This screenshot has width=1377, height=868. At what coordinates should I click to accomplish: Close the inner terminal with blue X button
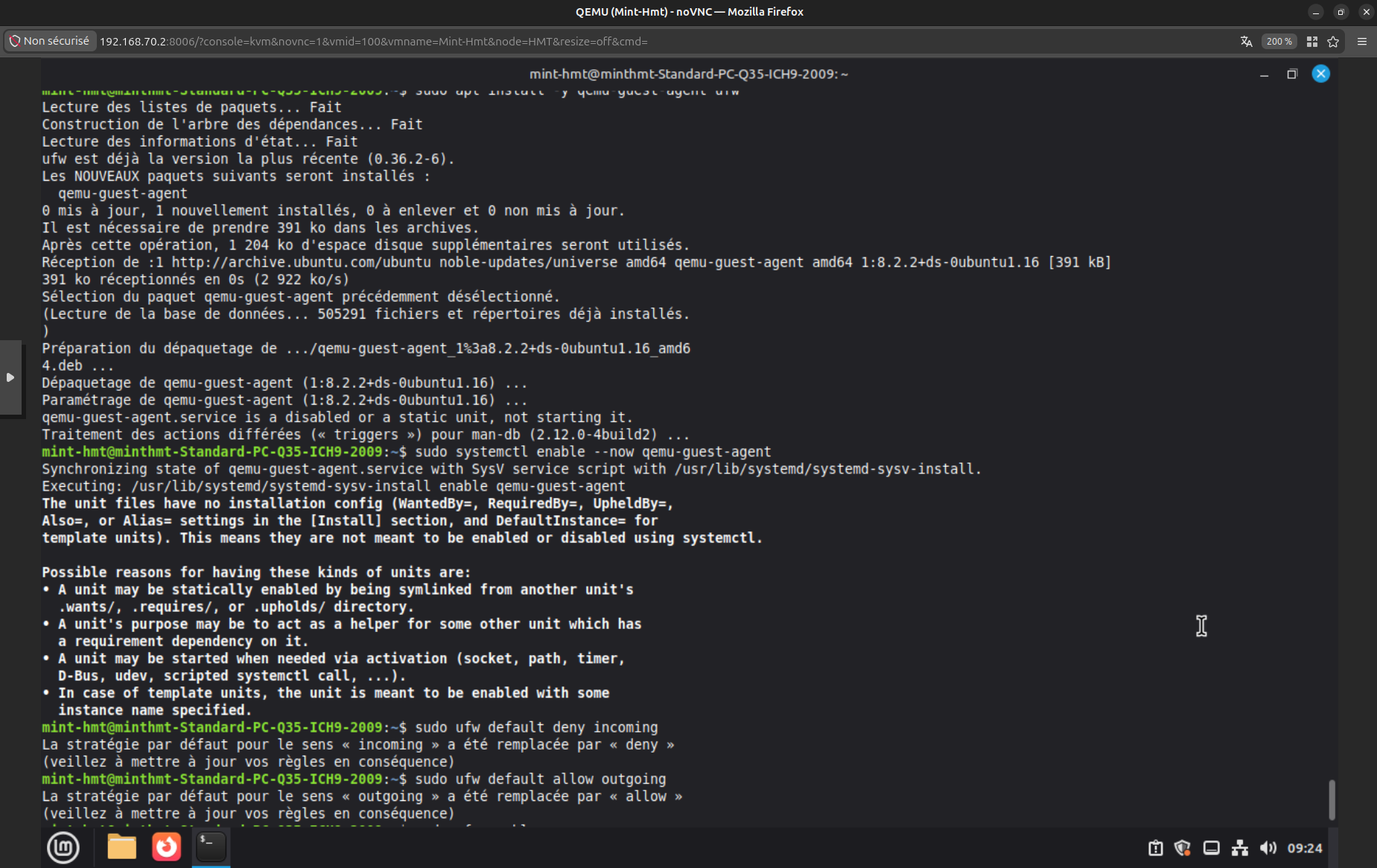(1320, 74)
